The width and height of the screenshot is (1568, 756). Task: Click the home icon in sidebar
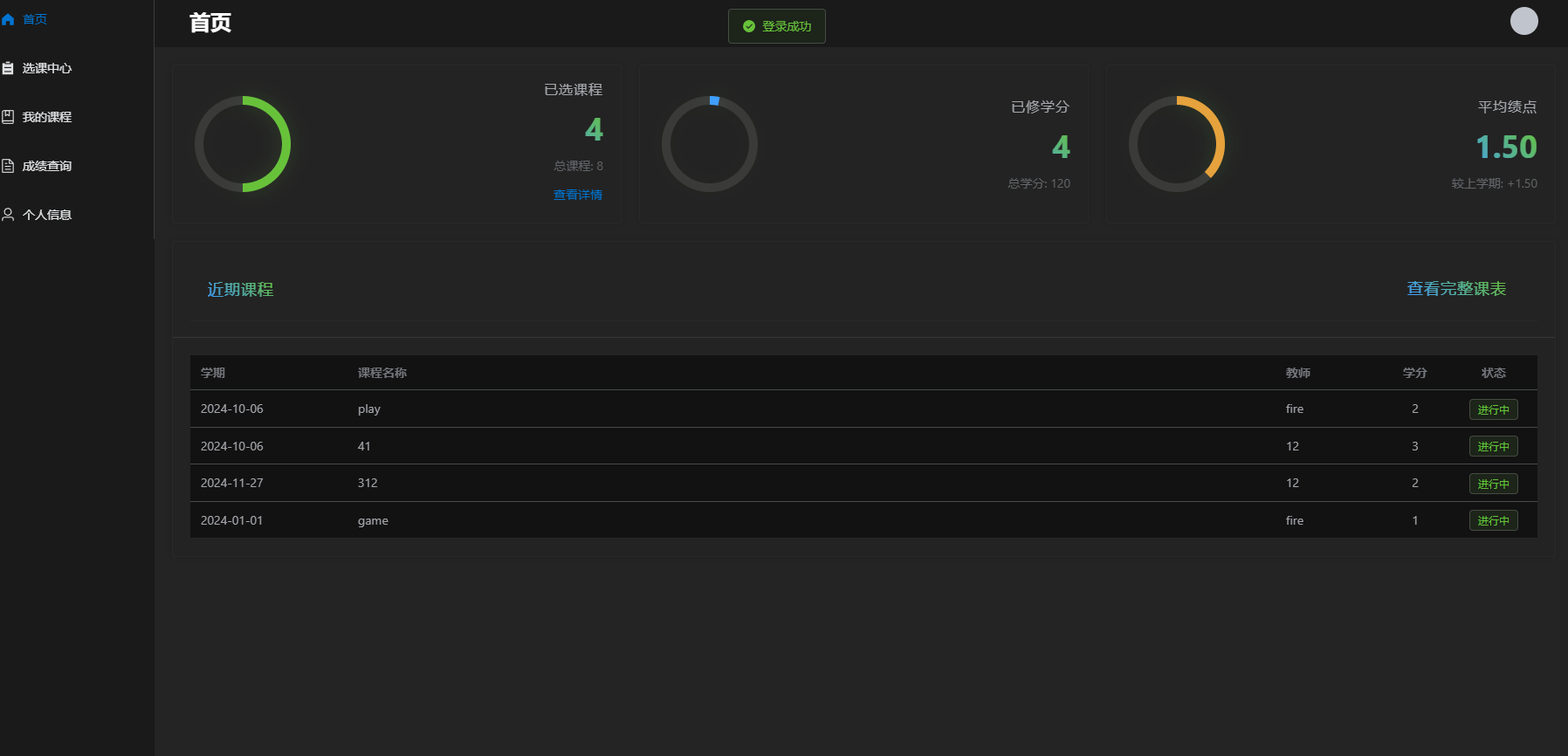pyautogui.click(x=8, y=19)
